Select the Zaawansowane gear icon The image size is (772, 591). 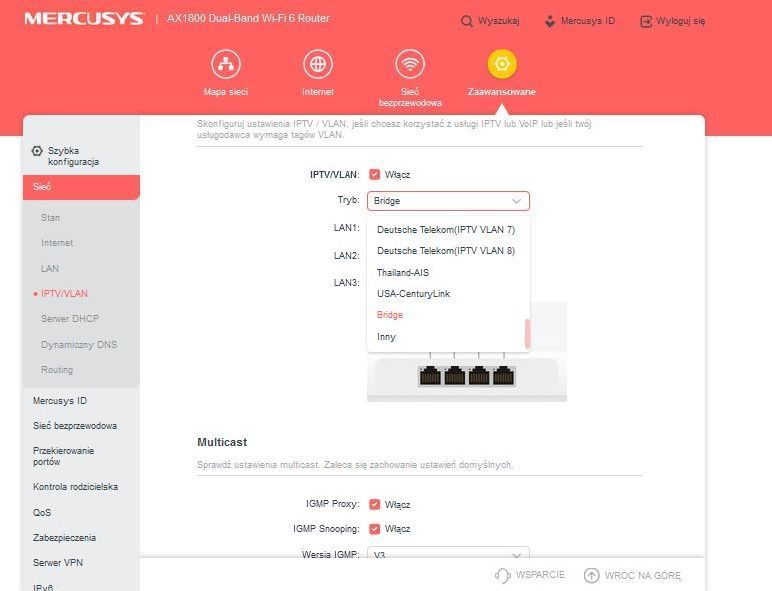pos(502,64)
